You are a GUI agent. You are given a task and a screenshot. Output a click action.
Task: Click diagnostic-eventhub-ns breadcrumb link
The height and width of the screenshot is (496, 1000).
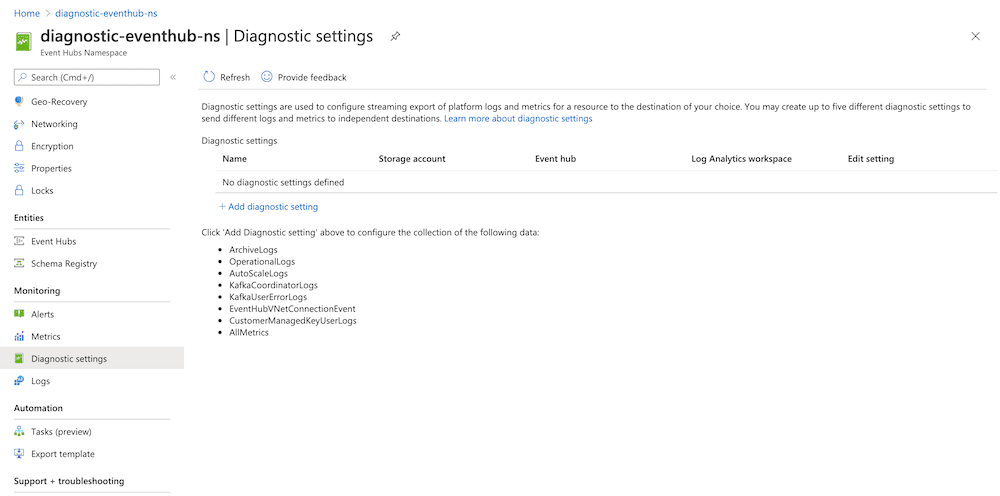pyautogui.click(x=107, y=13)
